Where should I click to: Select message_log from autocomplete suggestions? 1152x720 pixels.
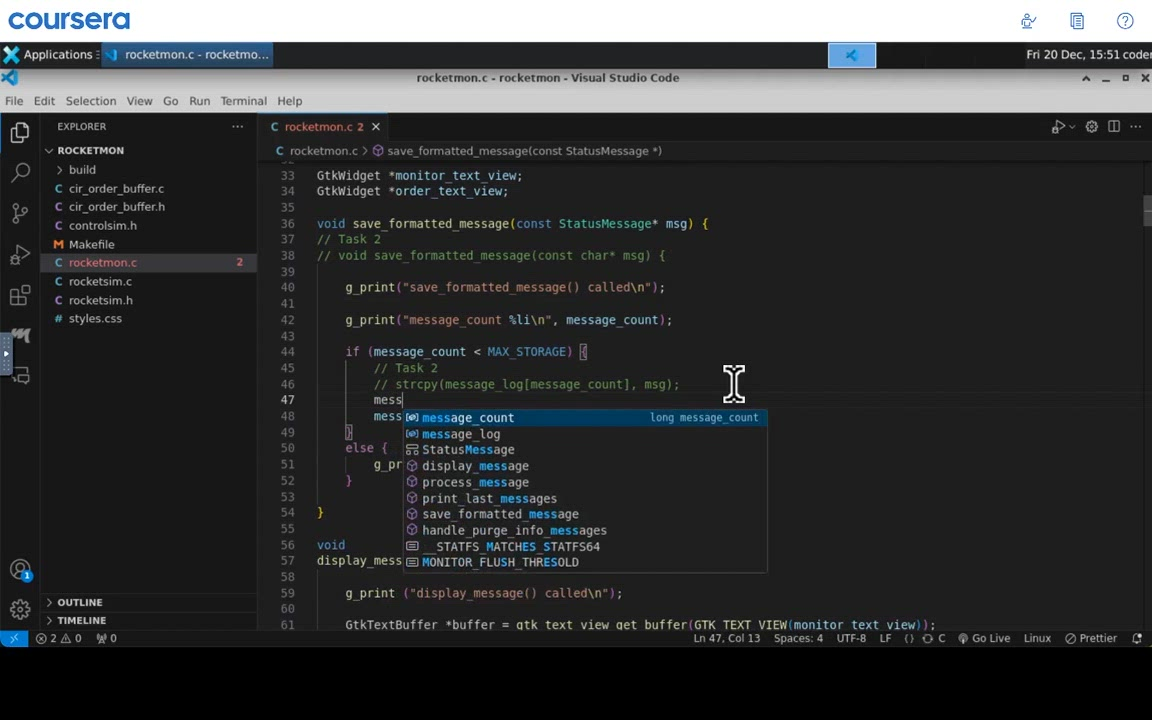click(461, 434)
